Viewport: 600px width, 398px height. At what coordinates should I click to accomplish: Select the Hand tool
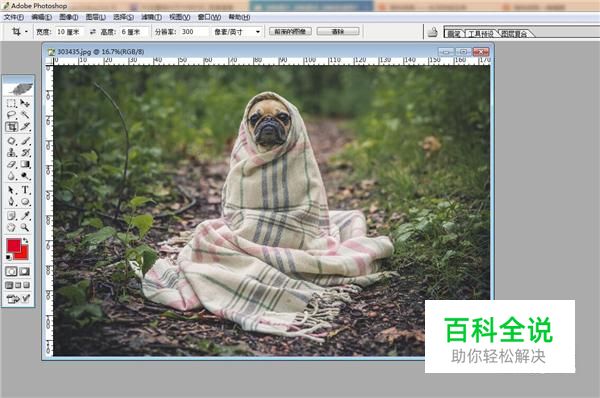click(x=11, y=227)
